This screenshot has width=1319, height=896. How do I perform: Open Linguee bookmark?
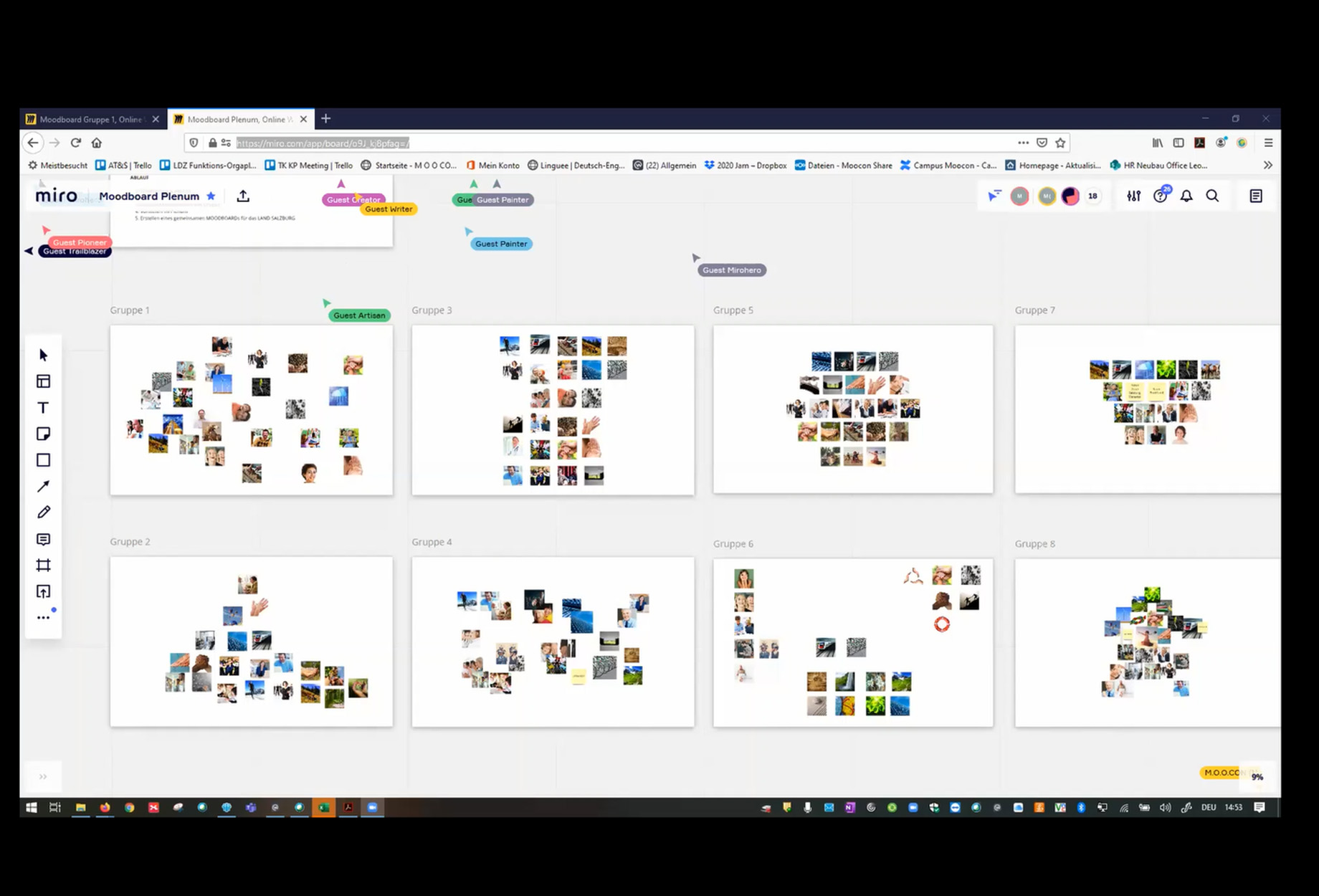(x=576, y=165)
